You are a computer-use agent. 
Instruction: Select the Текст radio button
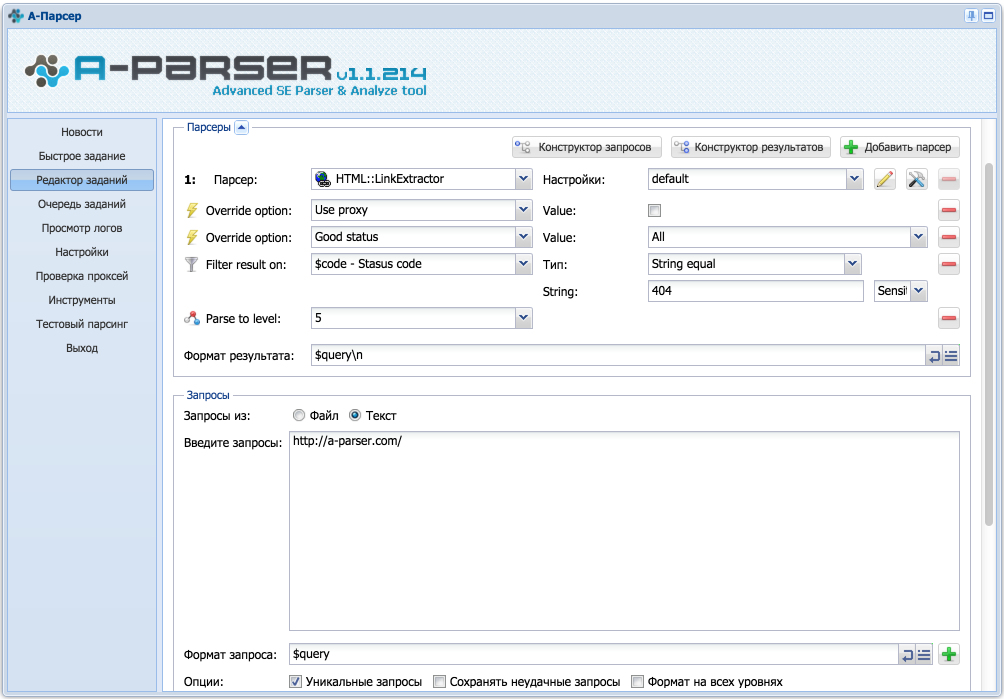[355, 415]
